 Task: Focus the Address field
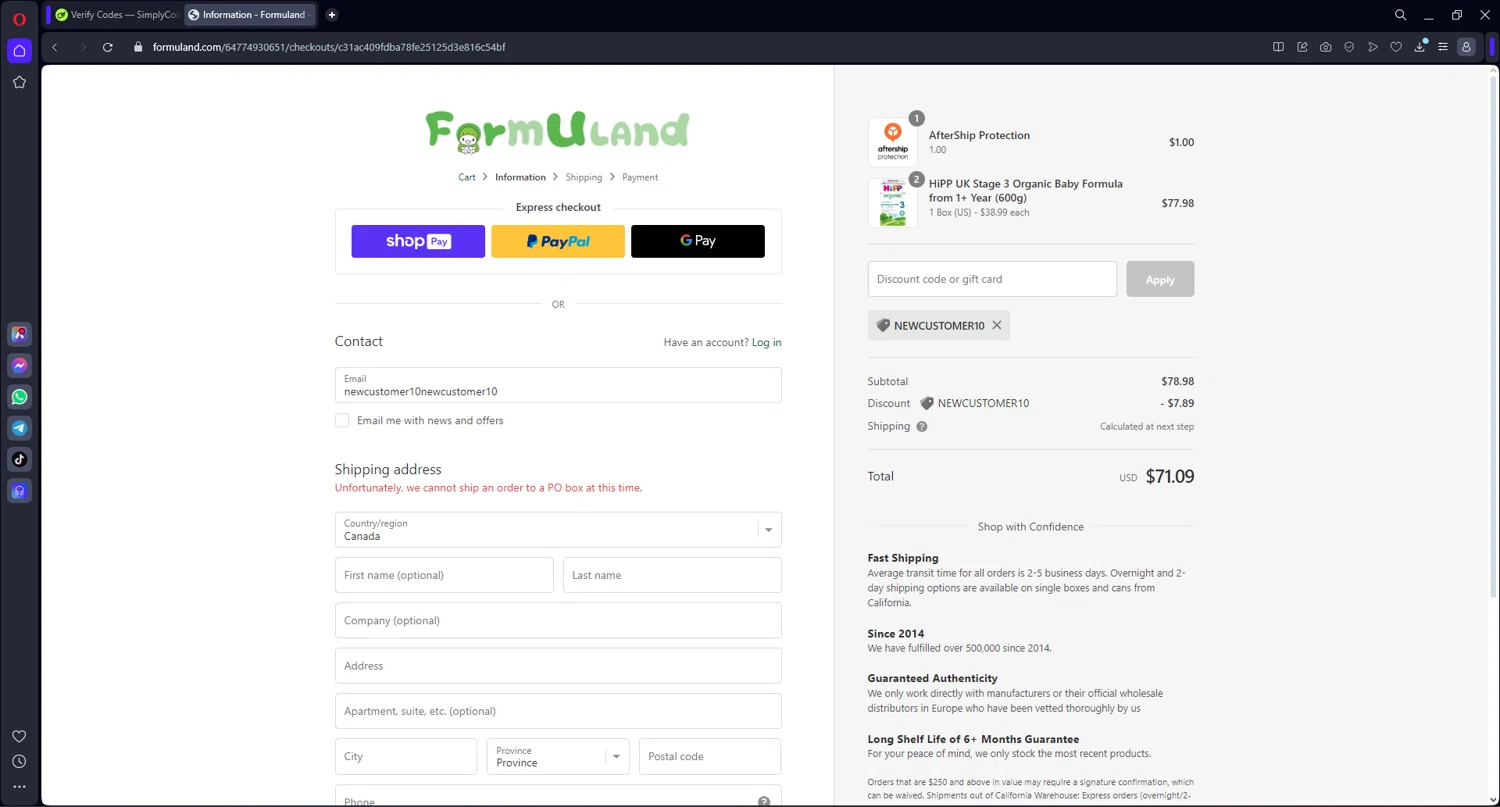pyautogui.click(x=558, y=666)
